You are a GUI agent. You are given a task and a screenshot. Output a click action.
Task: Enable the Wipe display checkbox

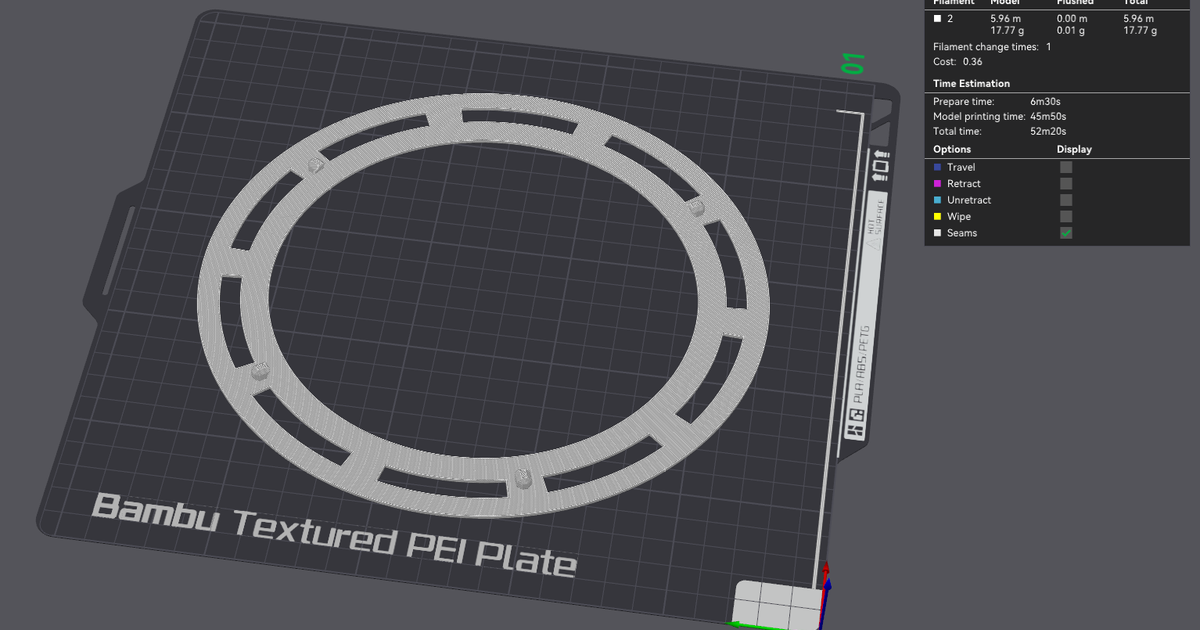[x=1065, y=216]
